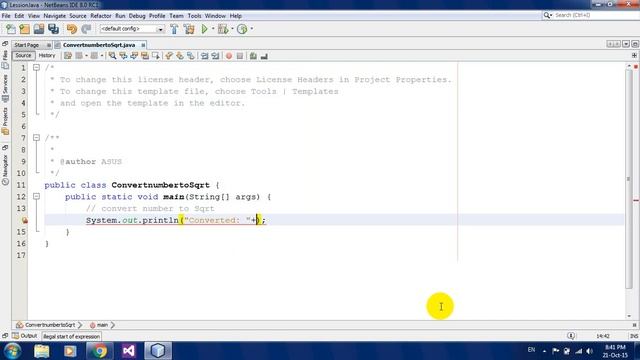The image size is (640, 360).
Task: Click the Next Bookmark icon
Action: coord(180,56)
